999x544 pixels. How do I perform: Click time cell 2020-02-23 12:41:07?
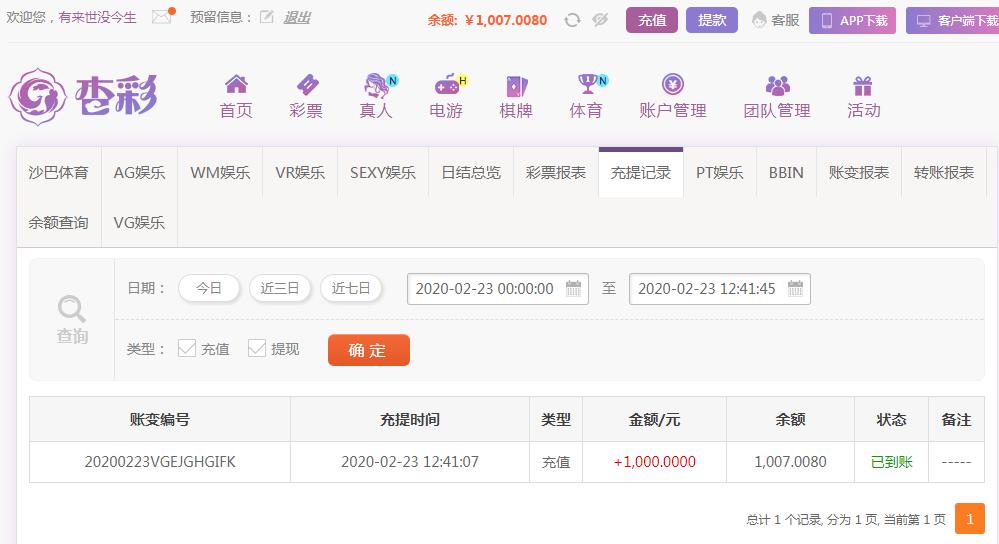tap(410, 462)
